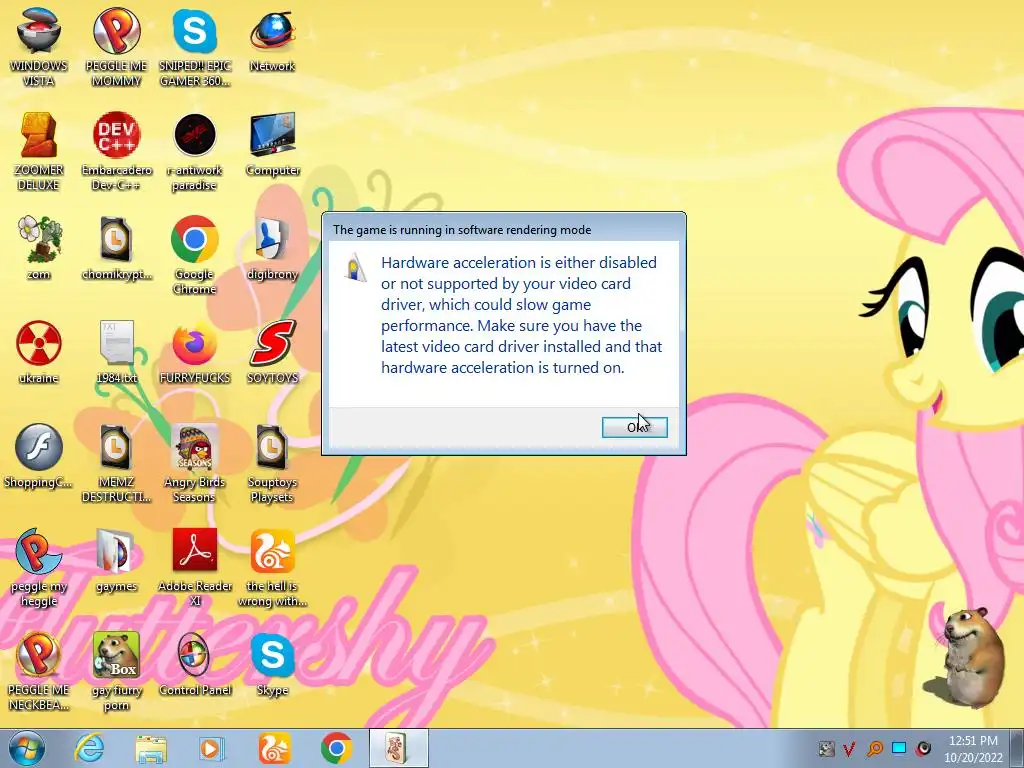Open UC Browser from the taskbar
This screenshot has height=768, width=1024.
pos(274,748)
